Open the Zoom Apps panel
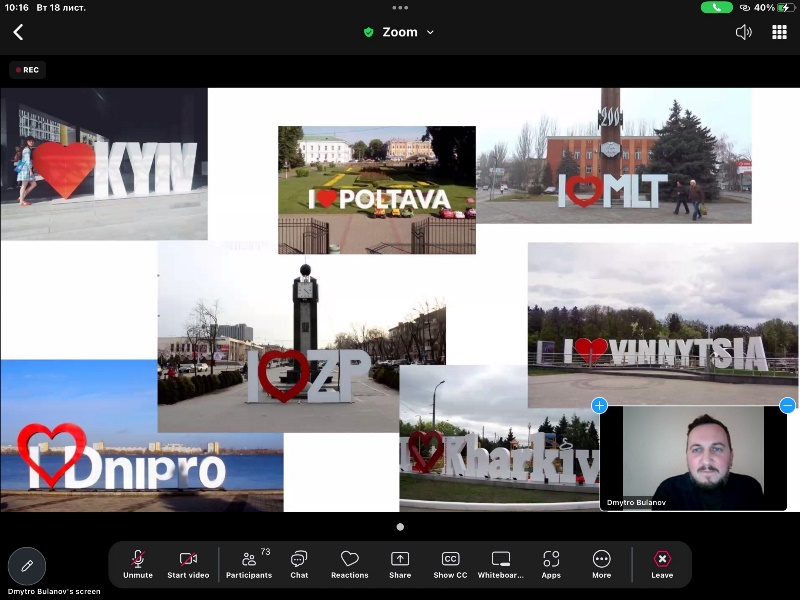This screenshot has width=800, height=600. (x=551, y=563)
